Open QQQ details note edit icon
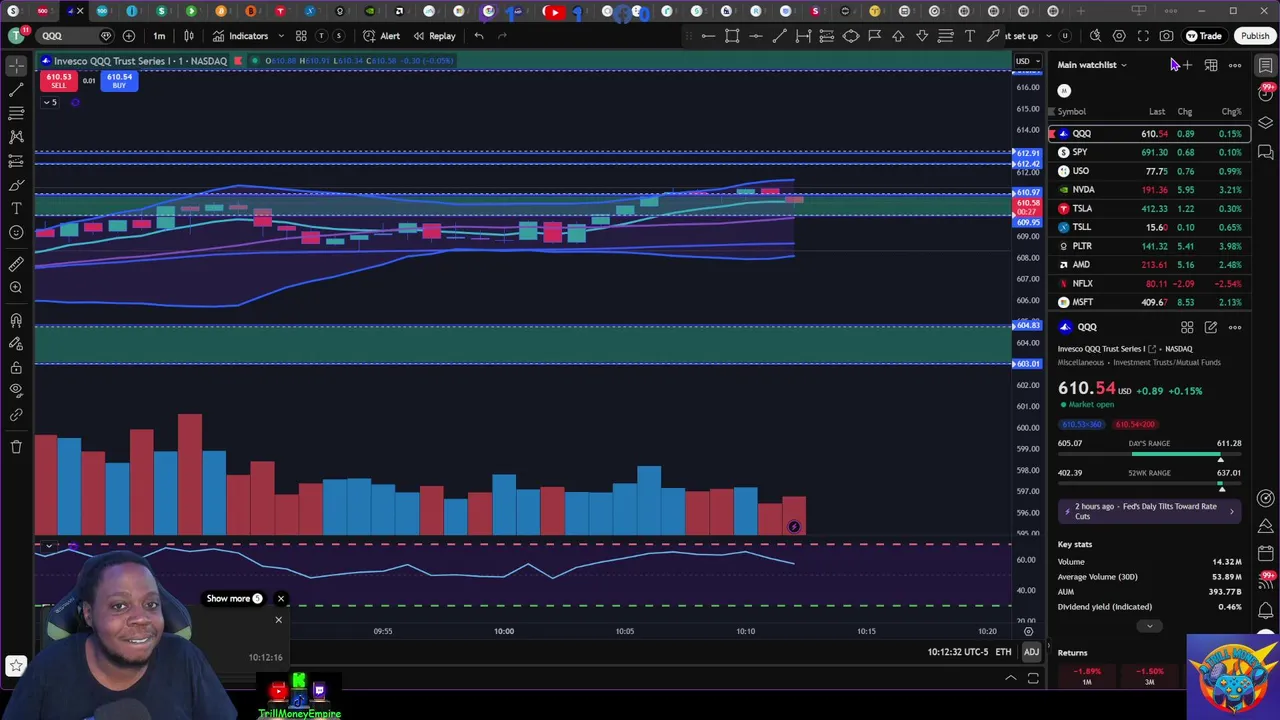The height and width of the screenshot is (720, 1280). pos(1211,327)
